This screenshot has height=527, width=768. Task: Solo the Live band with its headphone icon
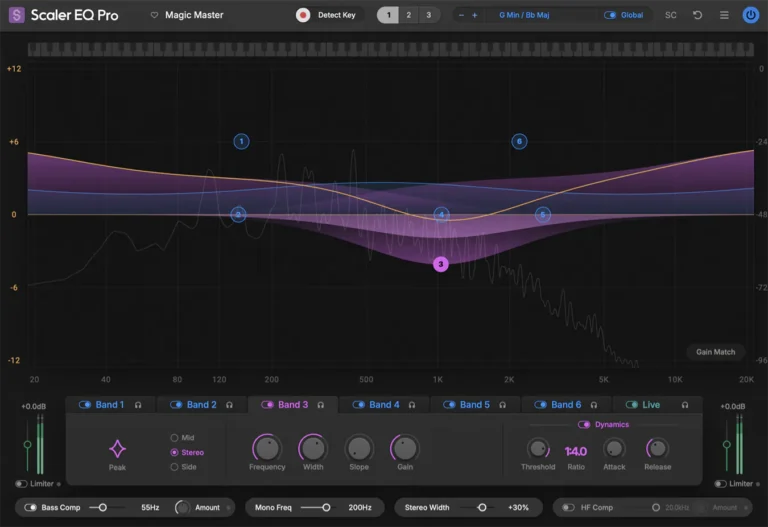[x=685, y=405]
